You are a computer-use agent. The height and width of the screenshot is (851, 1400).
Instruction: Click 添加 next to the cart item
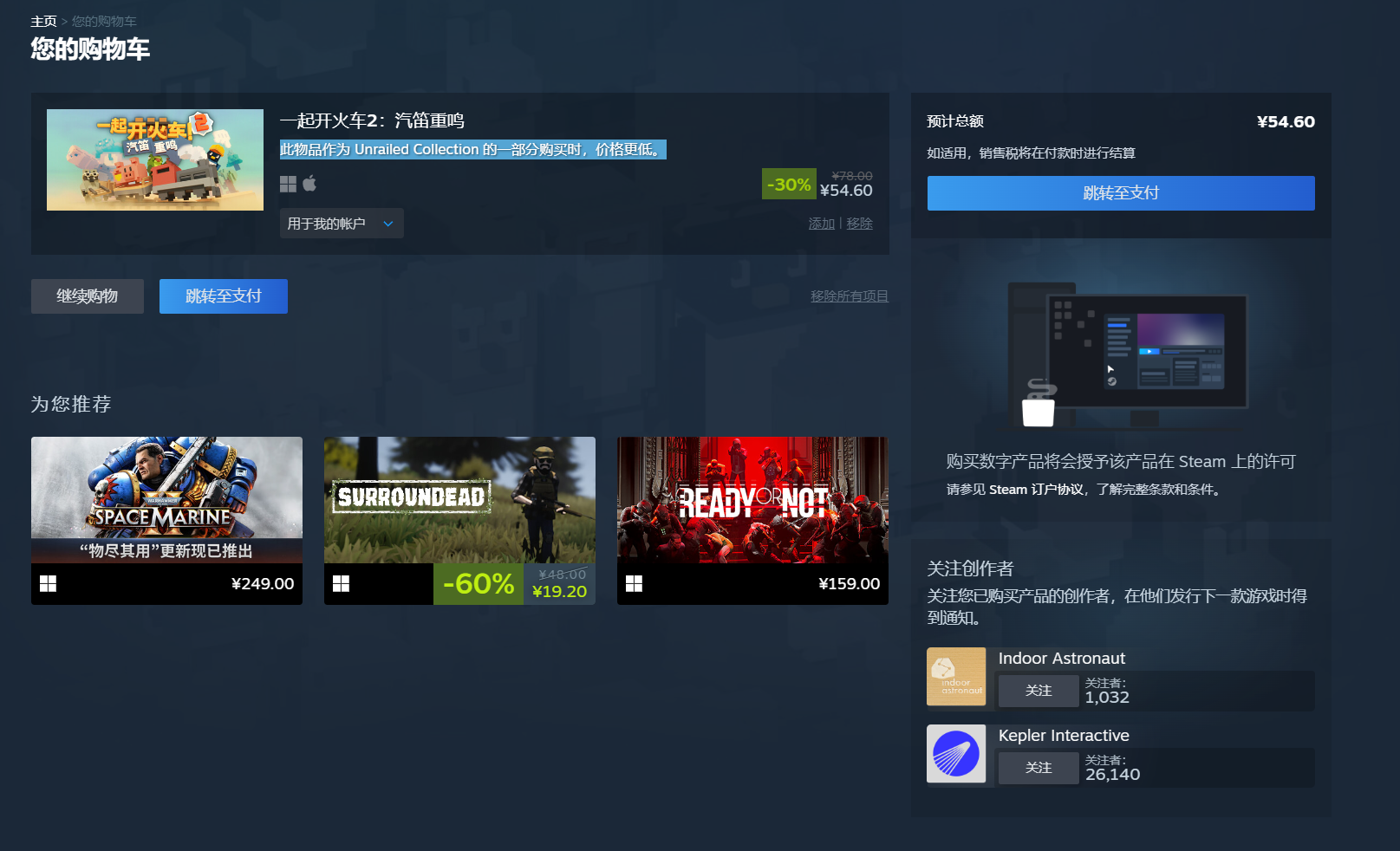click(x=821, y=223)
